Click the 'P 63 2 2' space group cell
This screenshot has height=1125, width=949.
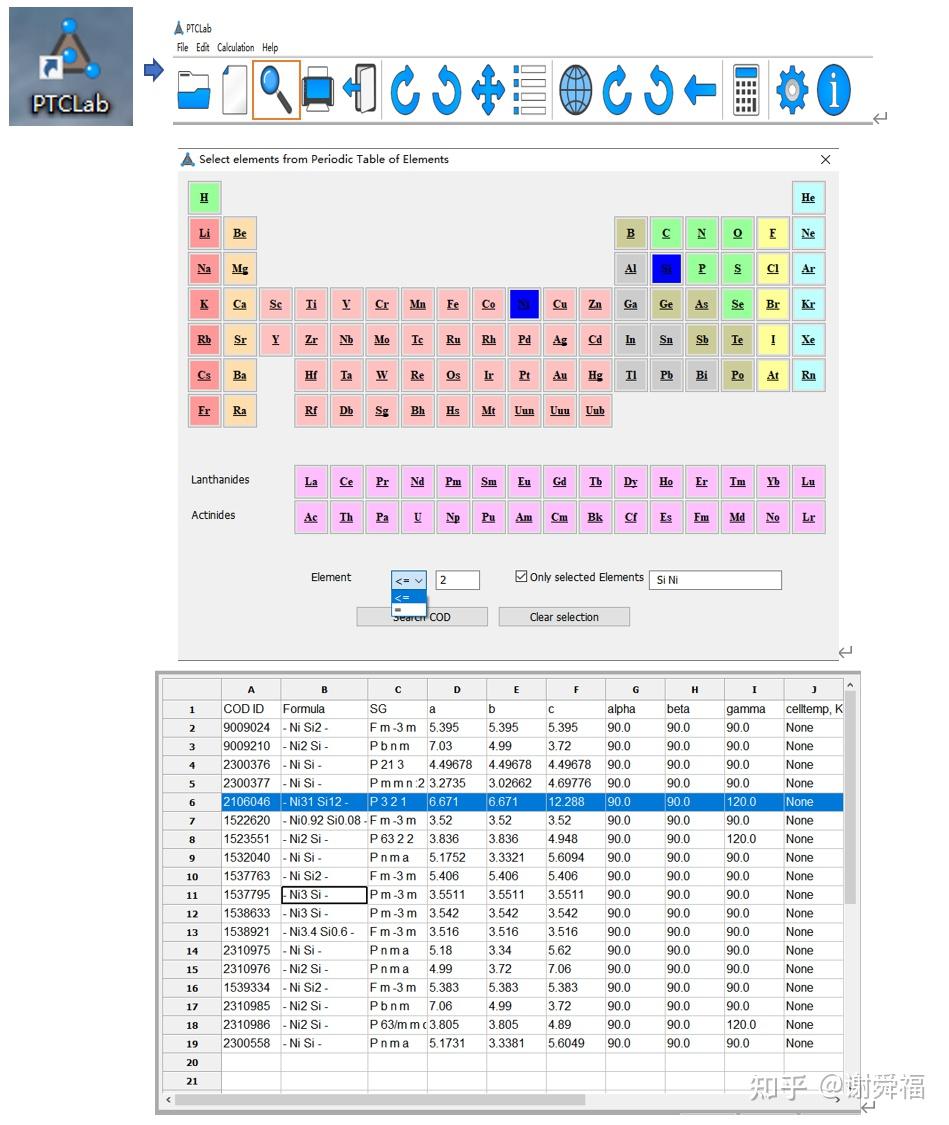click(397, 839)
